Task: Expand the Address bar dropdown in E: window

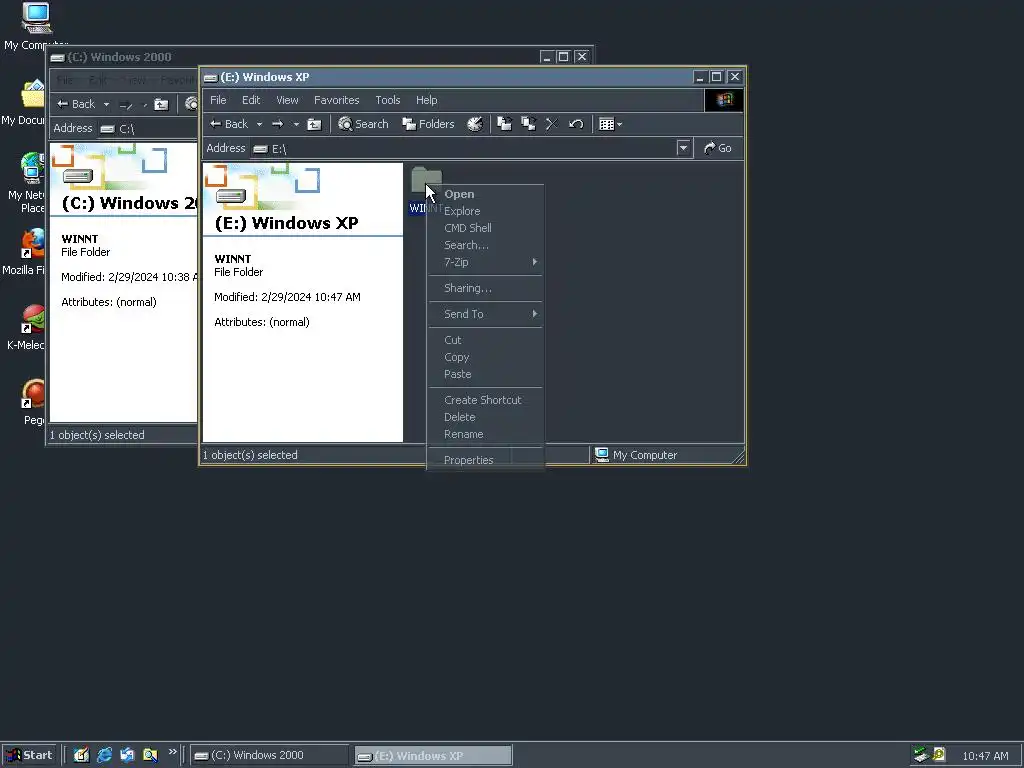Action: [x=683, y=148]
